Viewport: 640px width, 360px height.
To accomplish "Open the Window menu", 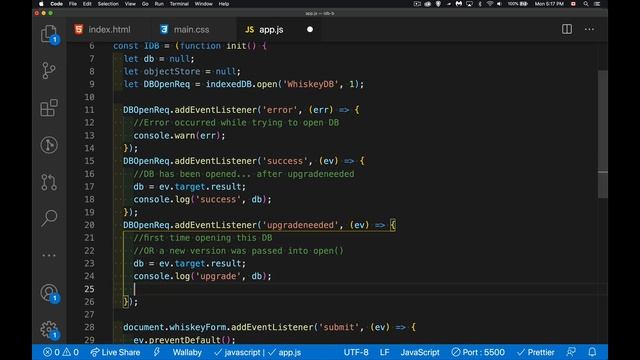I will point(203,4).
